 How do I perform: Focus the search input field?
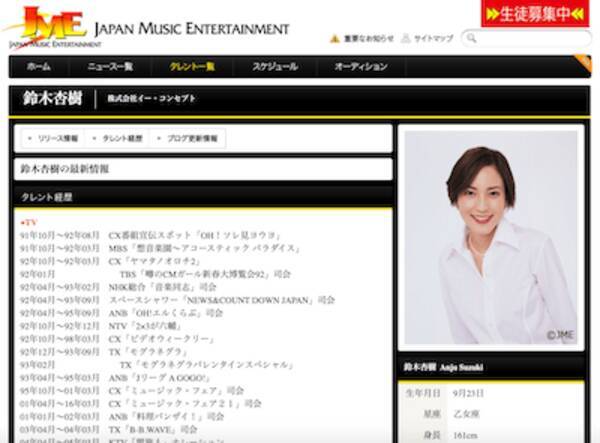(x=530, y=38)
